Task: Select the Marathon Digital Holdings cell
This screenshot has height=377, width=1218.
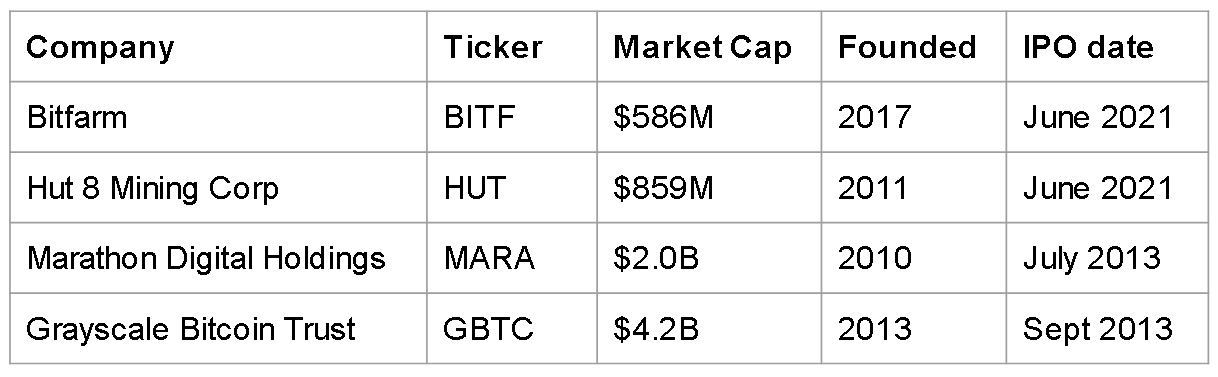Action: 218,257
